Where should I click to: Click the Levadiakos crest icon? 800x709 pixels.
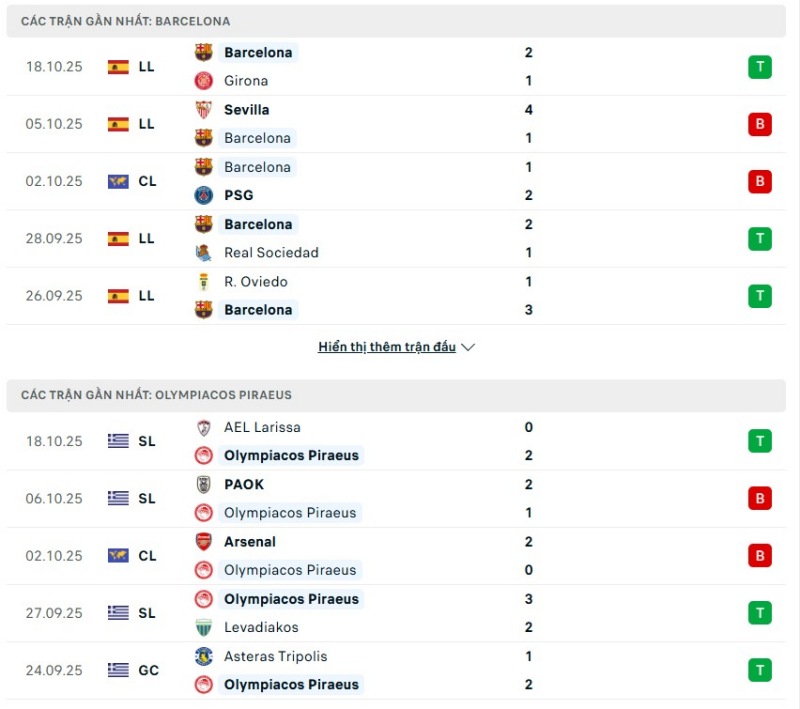204,628
